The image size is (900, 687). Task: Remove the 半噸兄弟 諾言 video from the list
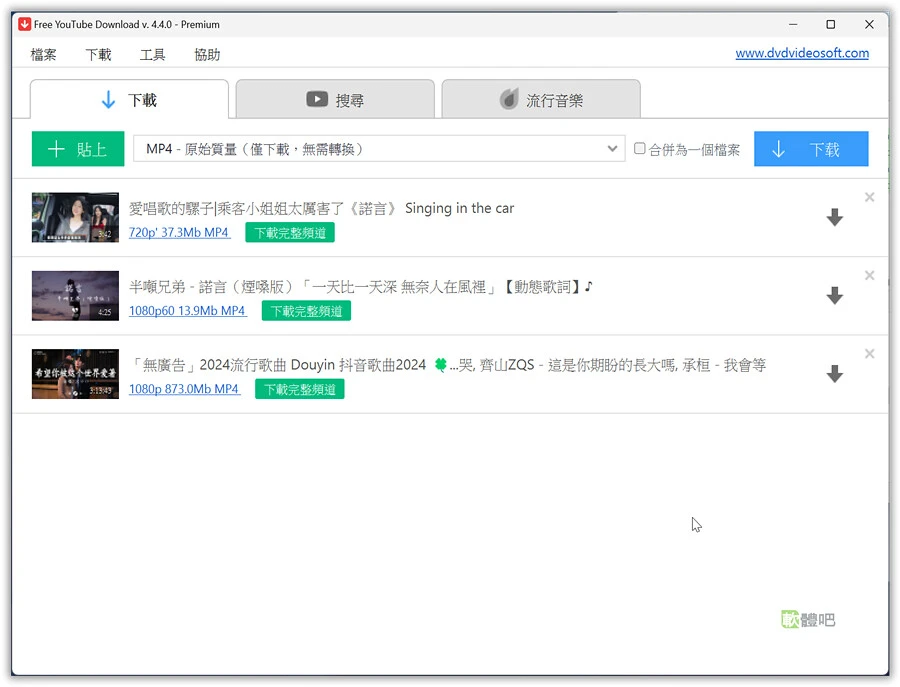point(870,275)
